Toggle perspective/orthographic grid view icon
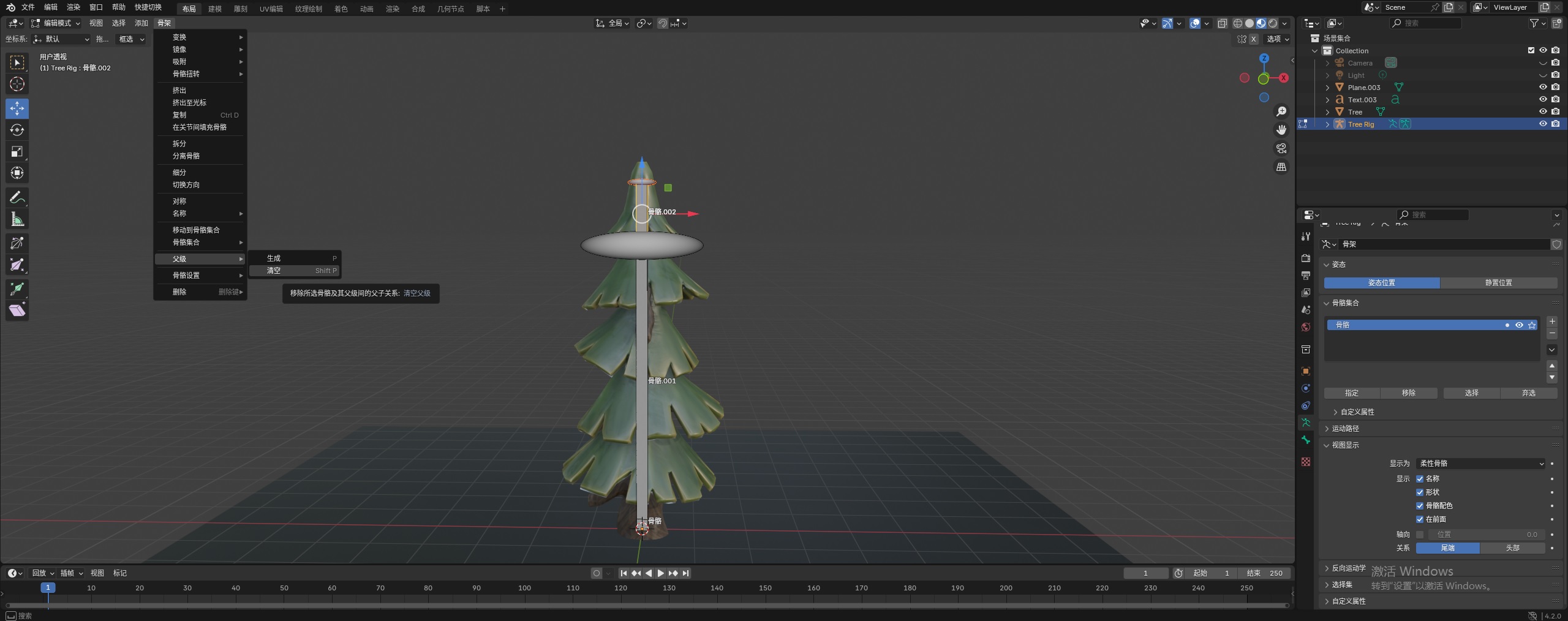 pos(1281,167)
